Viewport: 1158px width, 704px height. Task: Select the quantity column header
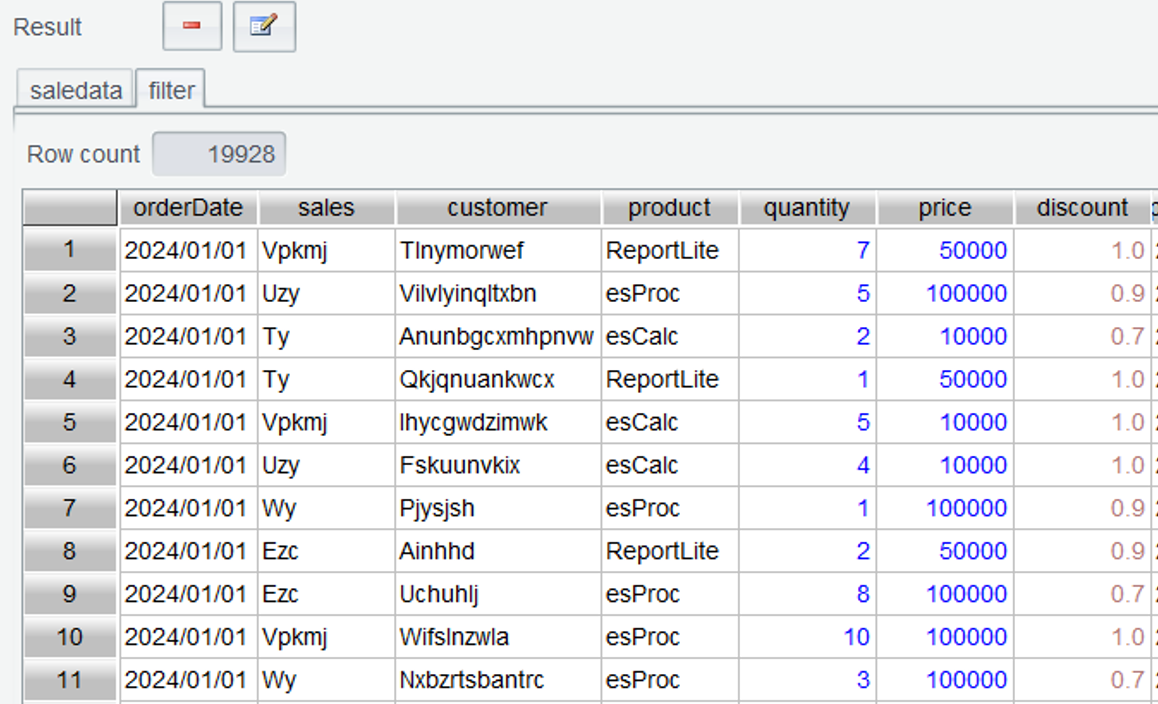pos(806,208)
